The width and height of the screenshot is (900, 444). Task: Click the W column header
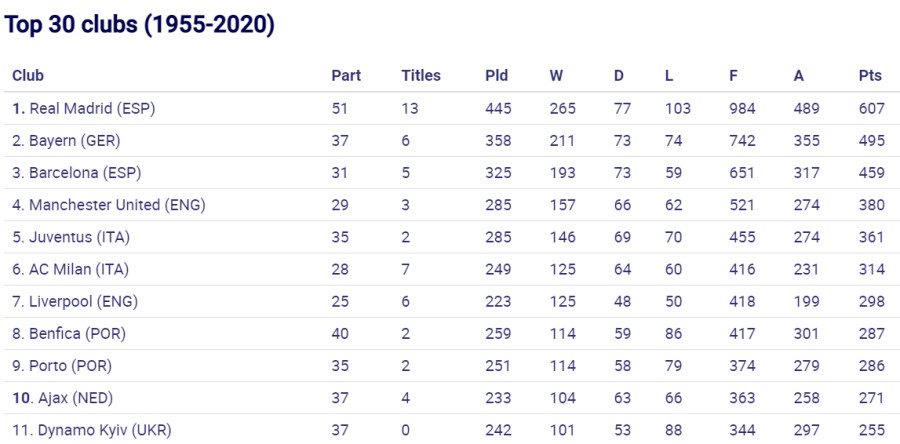click(x=556, y=76)
